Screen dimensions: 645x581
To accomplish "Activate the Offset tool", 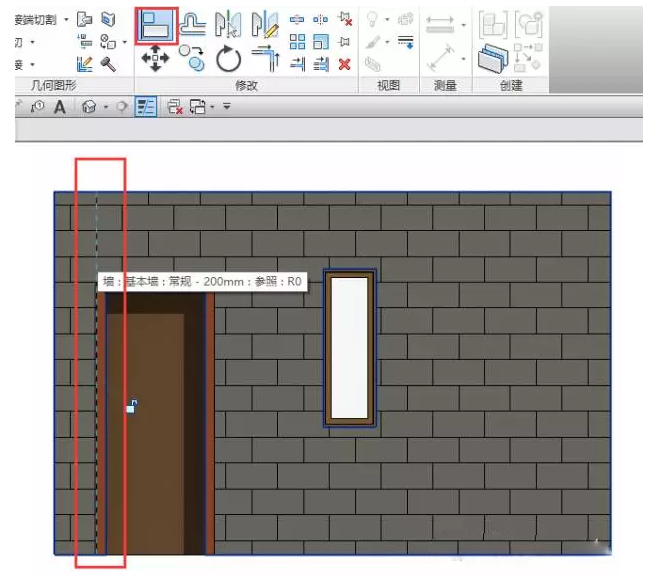I will pos(192,24).
